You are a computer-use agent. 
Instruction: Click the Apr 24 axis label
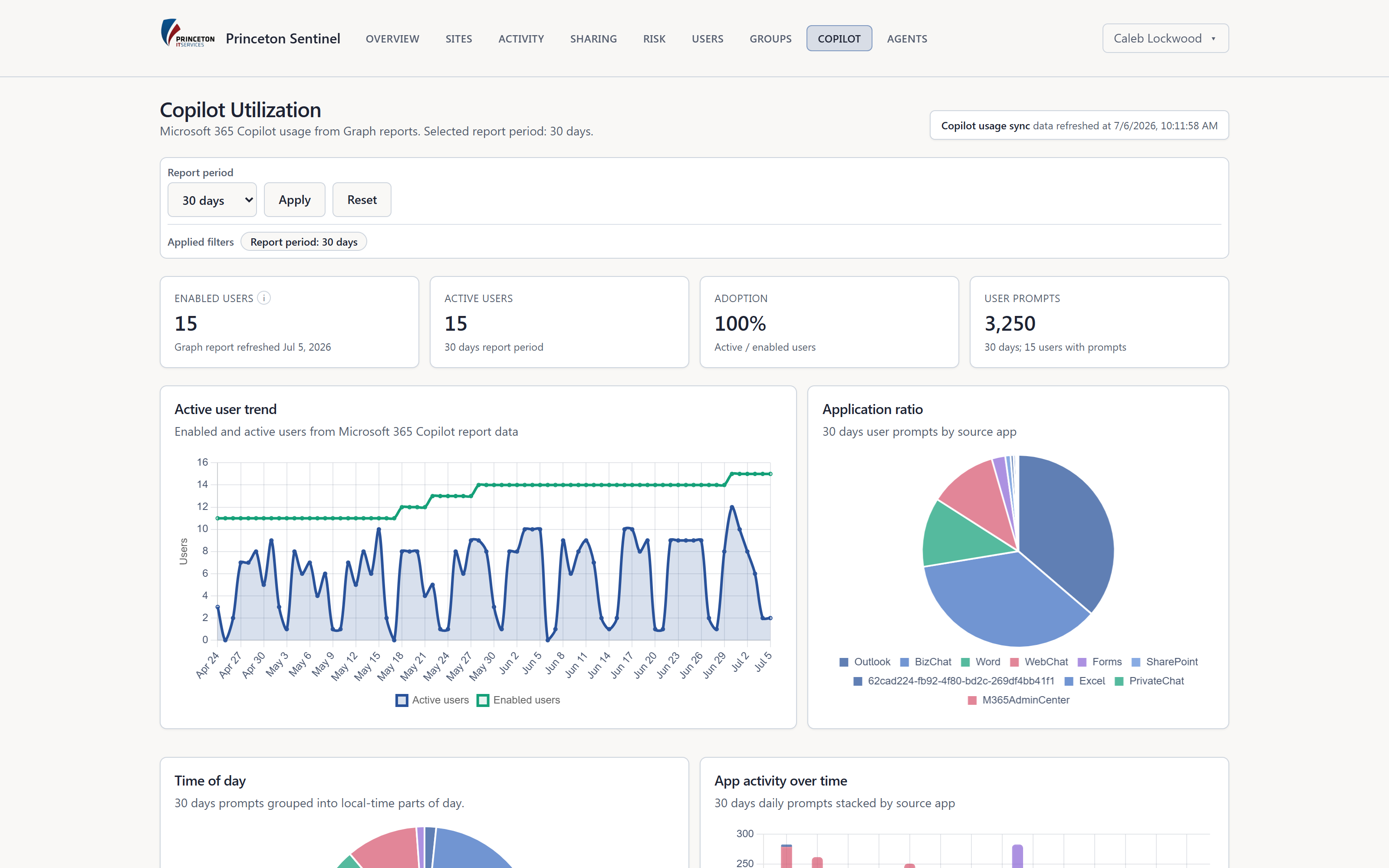tap(208, 665)
